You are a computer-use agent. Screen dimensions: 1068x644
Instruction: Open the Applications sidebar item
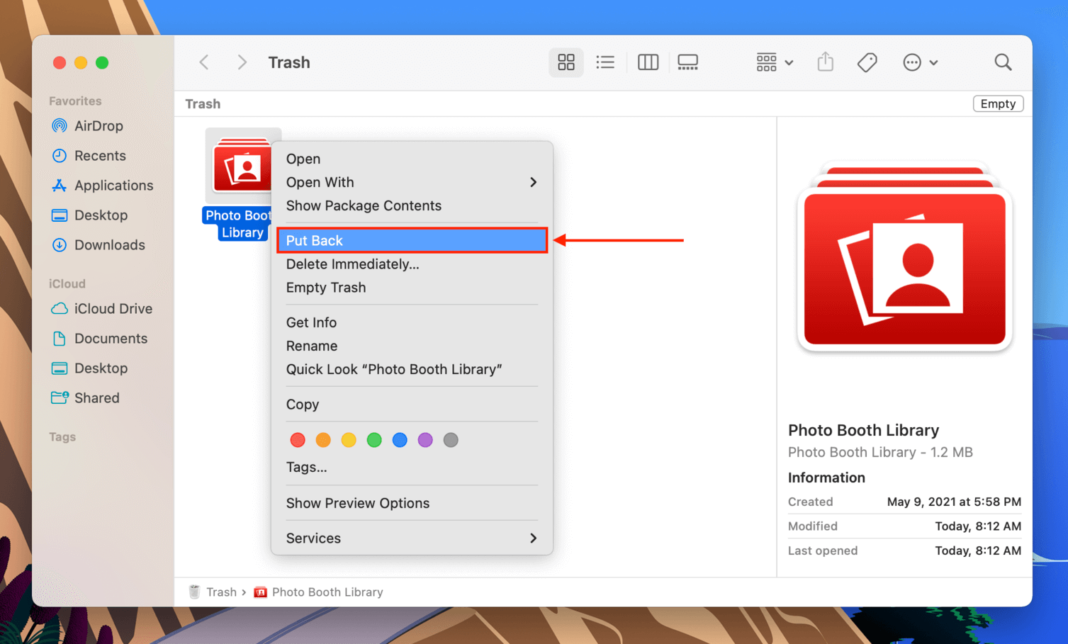click(112, 185)
